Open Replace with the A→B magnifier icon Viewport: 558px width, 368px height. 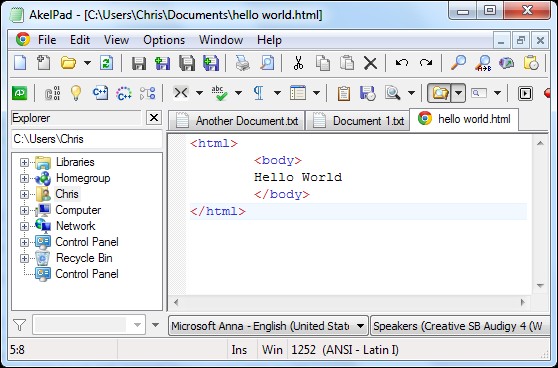point(483,63)
